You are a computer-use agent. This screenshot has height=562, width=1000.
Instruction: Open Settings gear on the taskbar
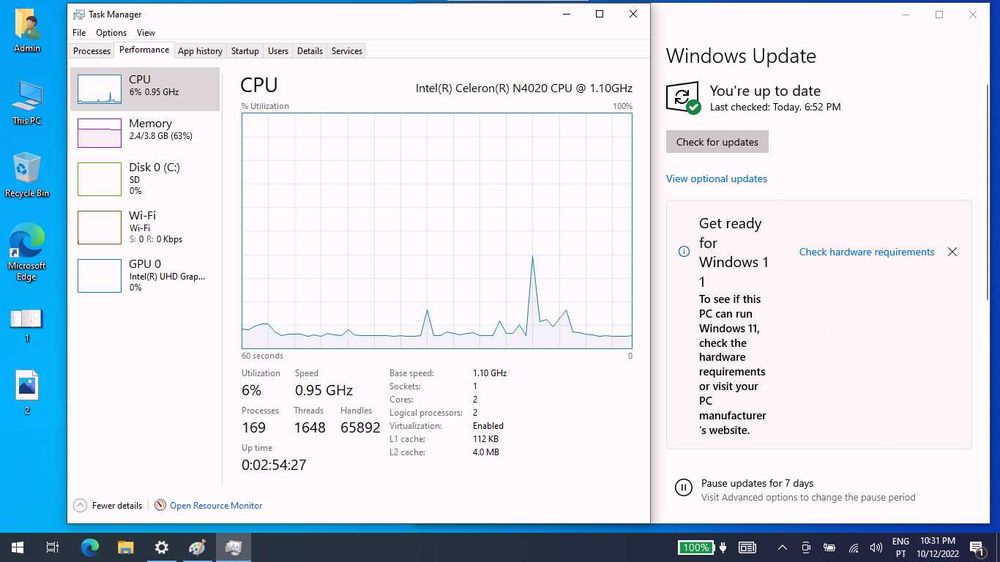click(x=161, y=547)
